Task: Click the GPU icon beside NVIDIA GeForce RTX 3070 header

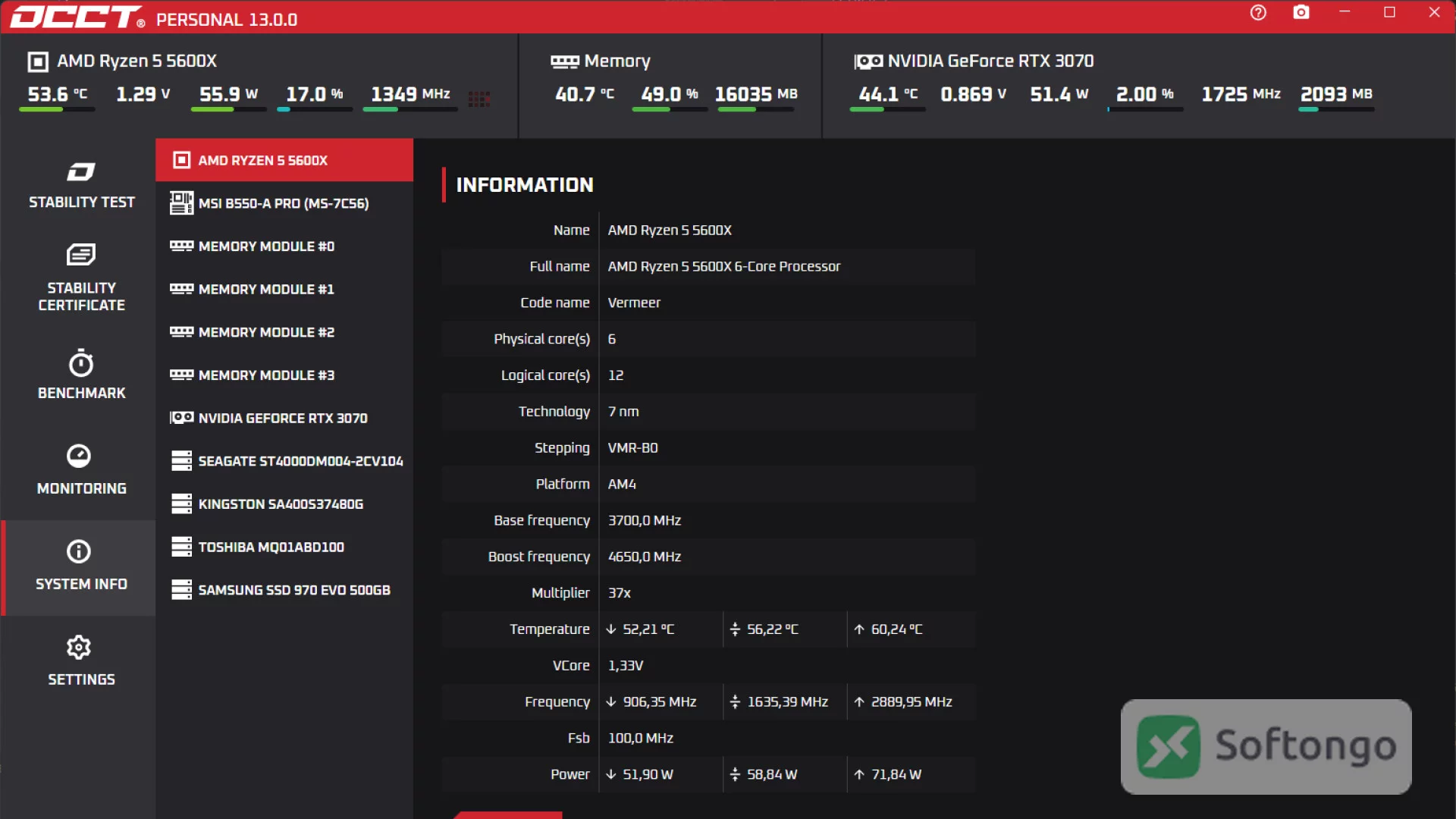Action: coord(868,61)
